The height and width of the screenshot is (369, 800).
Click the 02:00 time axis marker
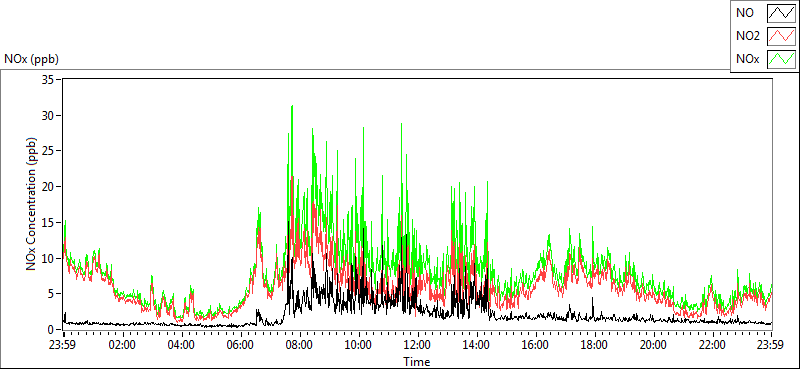pyautogui.click(x=122, y=344)
